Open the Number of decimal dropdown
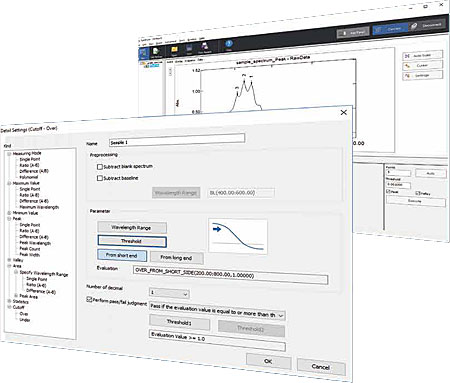 169,293
